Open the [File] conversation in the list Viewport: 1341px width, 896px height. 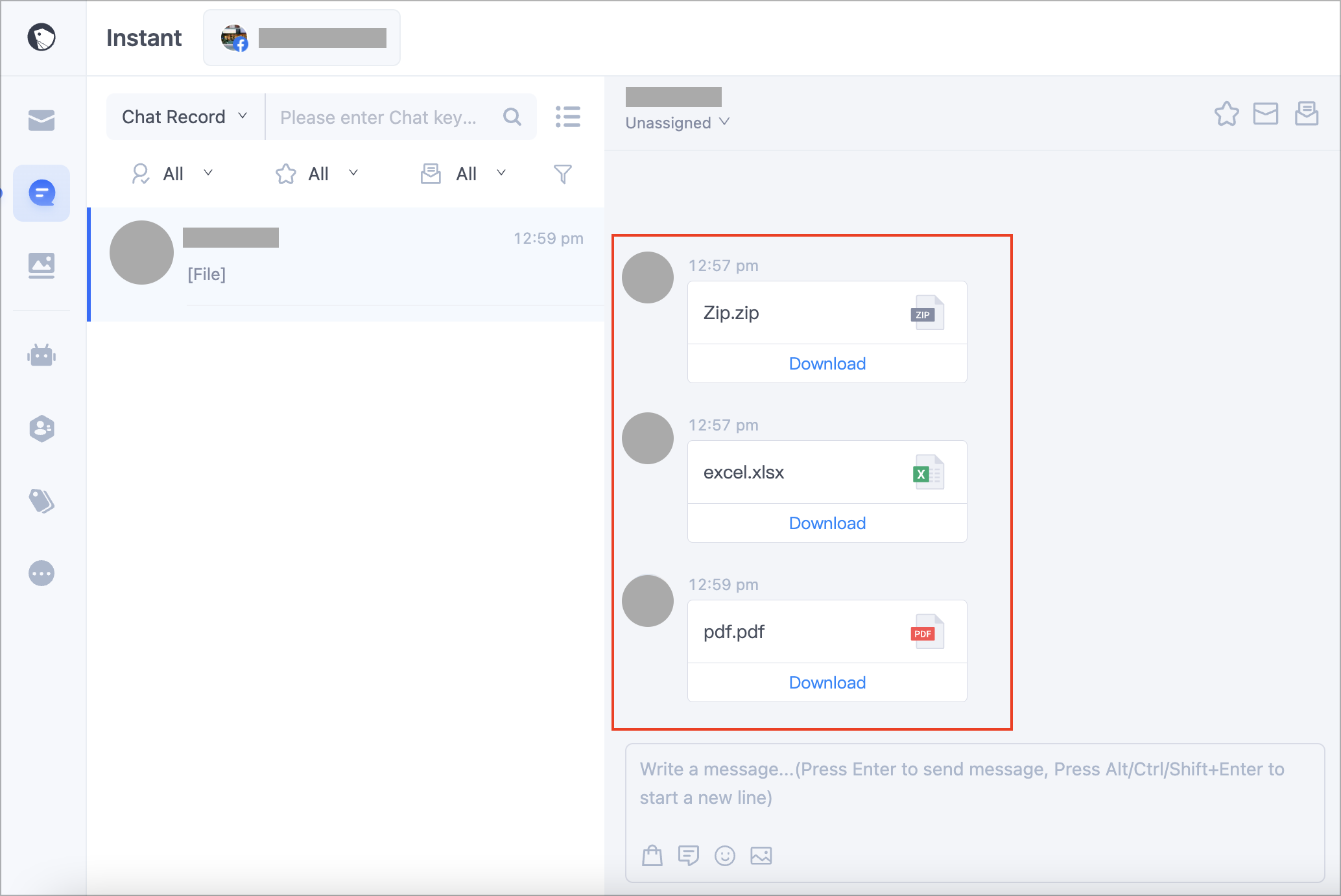[x=347, y=264]
